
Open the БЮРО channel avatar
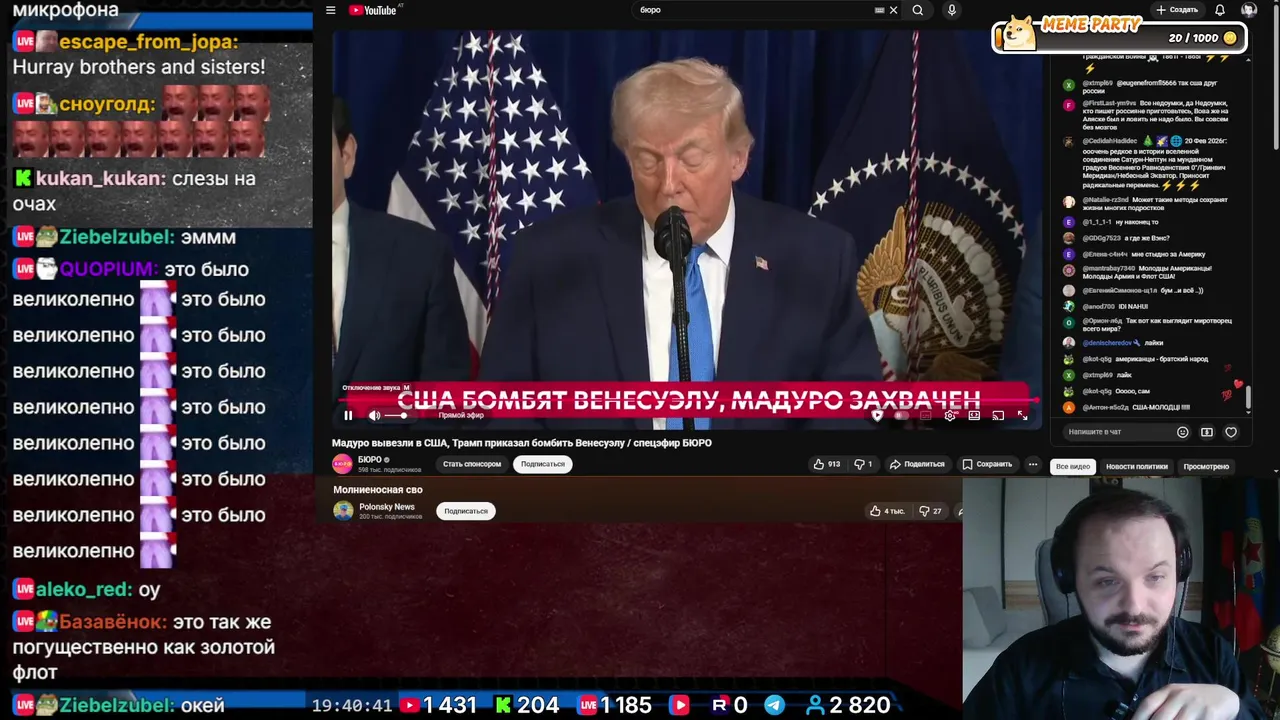point(342,464)
